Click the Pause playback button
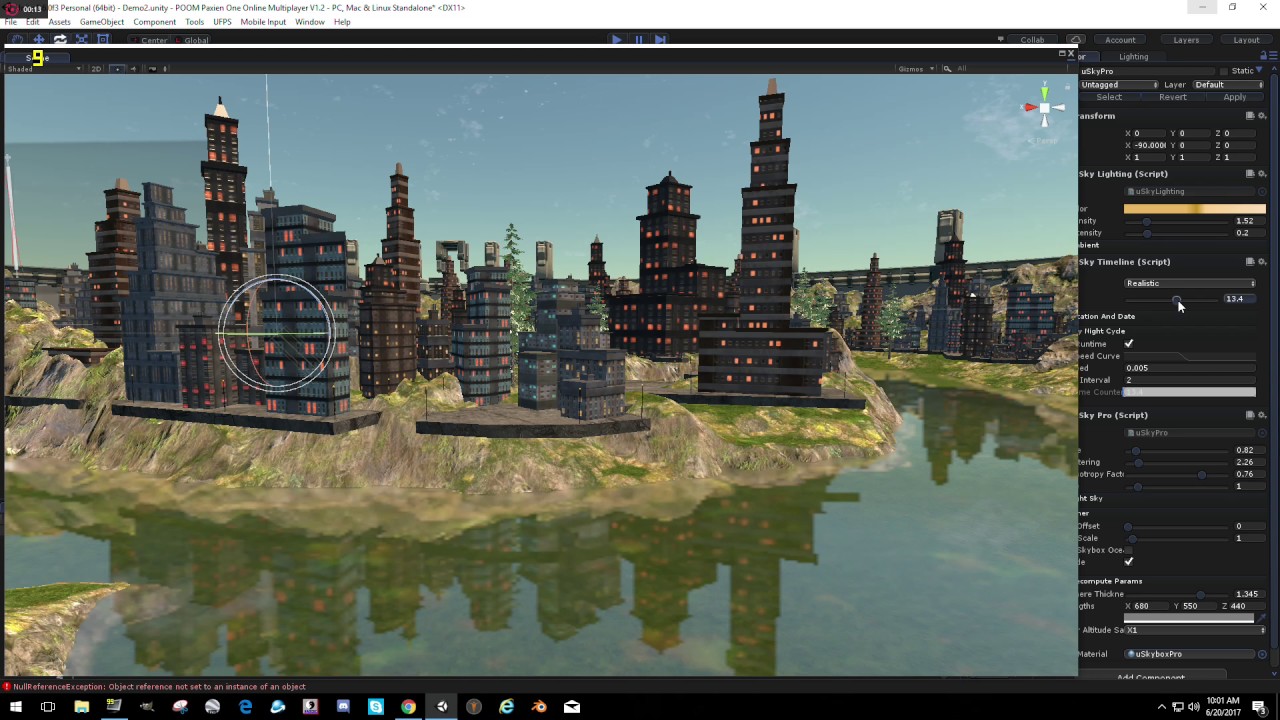 [x=639, y=40]
